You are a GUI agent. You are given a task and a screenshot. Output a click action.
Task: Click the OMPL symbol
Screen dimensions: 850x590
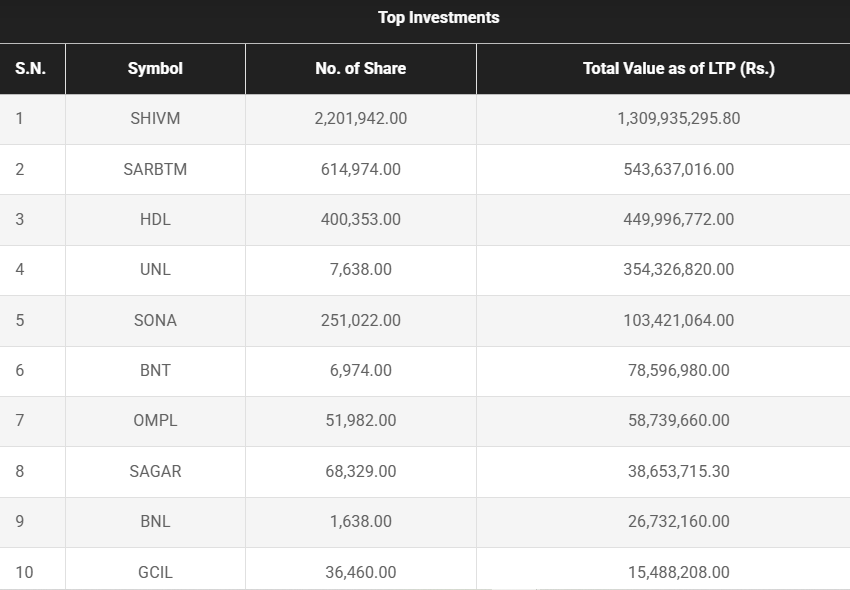155,421
